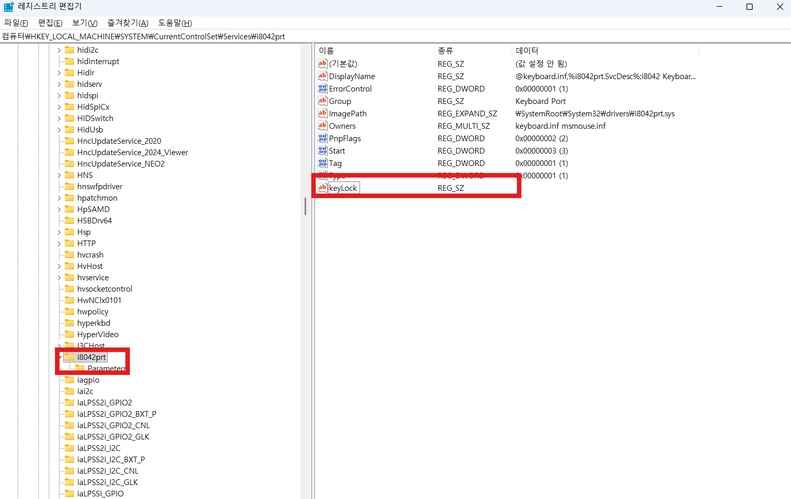The image size is (791, 499).
Task: Select the iaLPSS2i_I2C_CNL tree item
Action: pyautogui.click(x=107, y=471)
